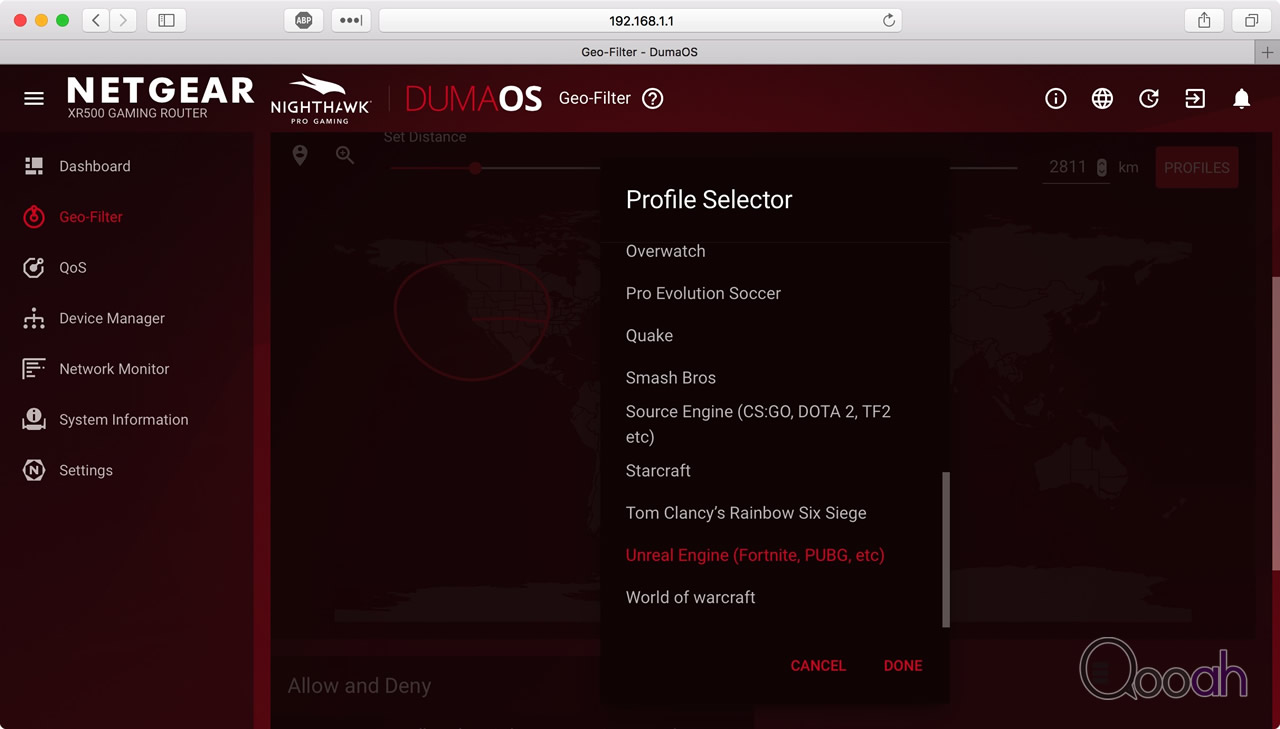The height and width of the screenshot is (729, 1280).
Task: Open Network Monitor from sidebar
Action: tap(114, 369)
